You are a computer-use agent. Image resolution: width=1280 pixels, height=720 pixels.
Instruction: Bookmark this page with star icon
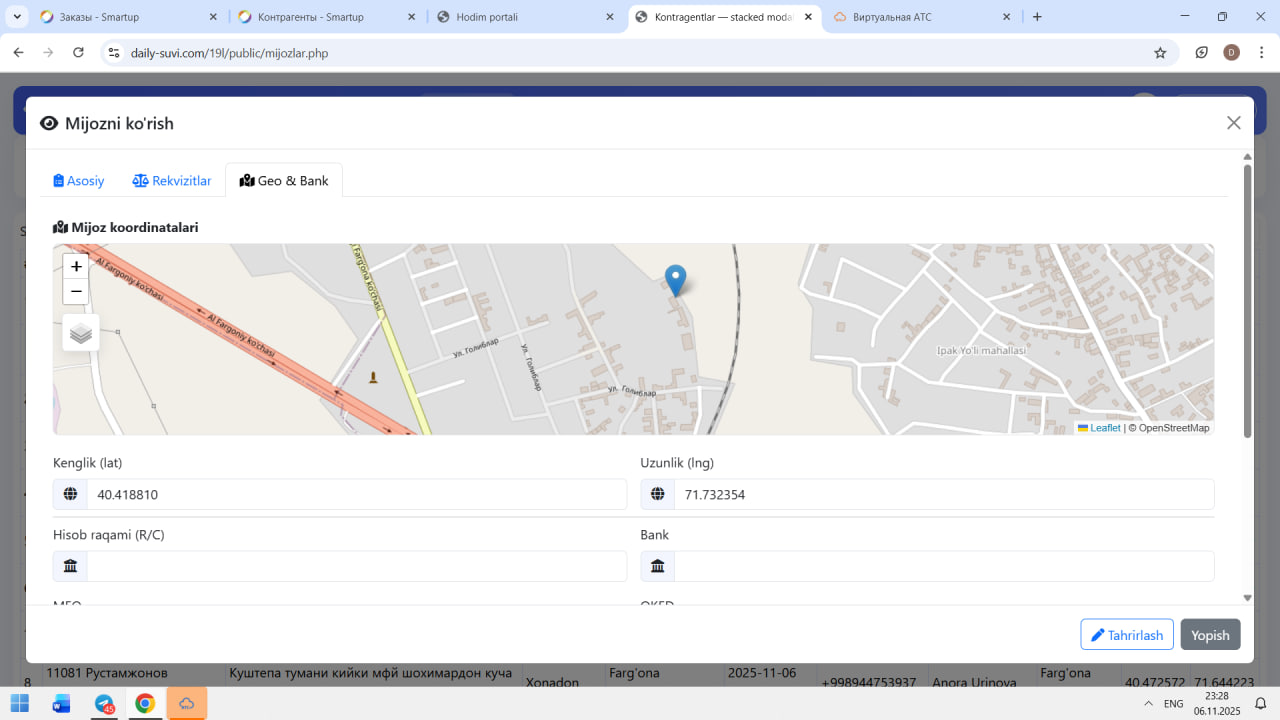(1160, 53)
